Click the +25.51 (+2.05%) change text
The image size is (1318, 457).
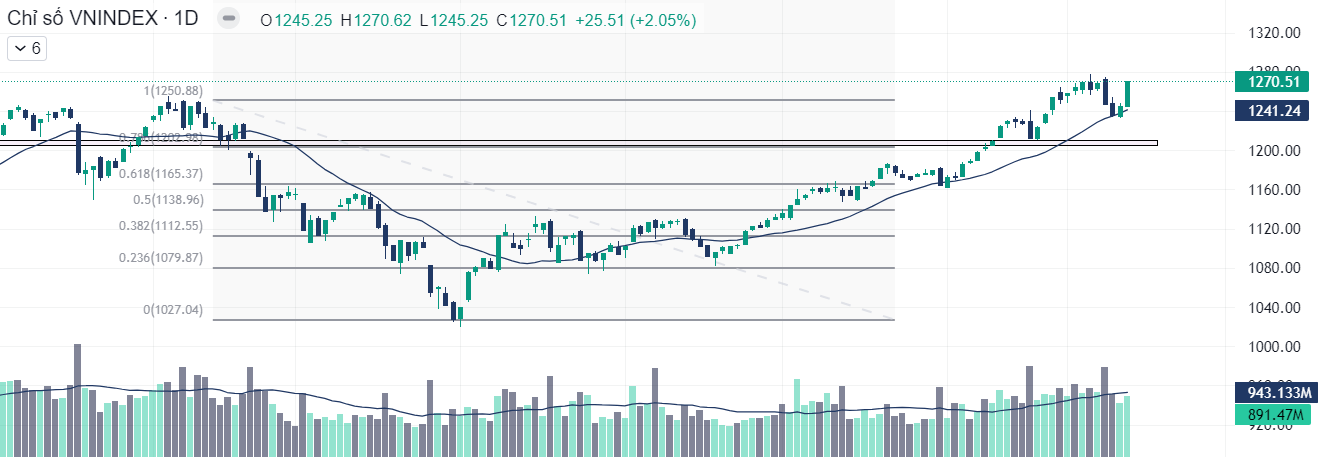click(x=635, y=20)
